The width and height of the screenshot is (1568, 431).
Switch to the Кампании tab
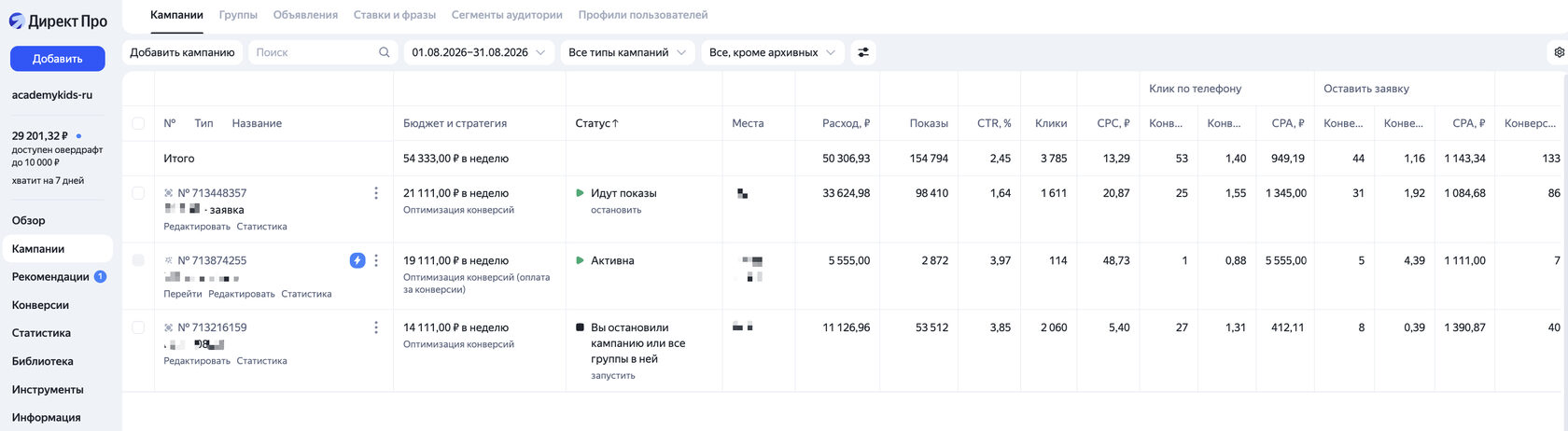click(176, 15)
